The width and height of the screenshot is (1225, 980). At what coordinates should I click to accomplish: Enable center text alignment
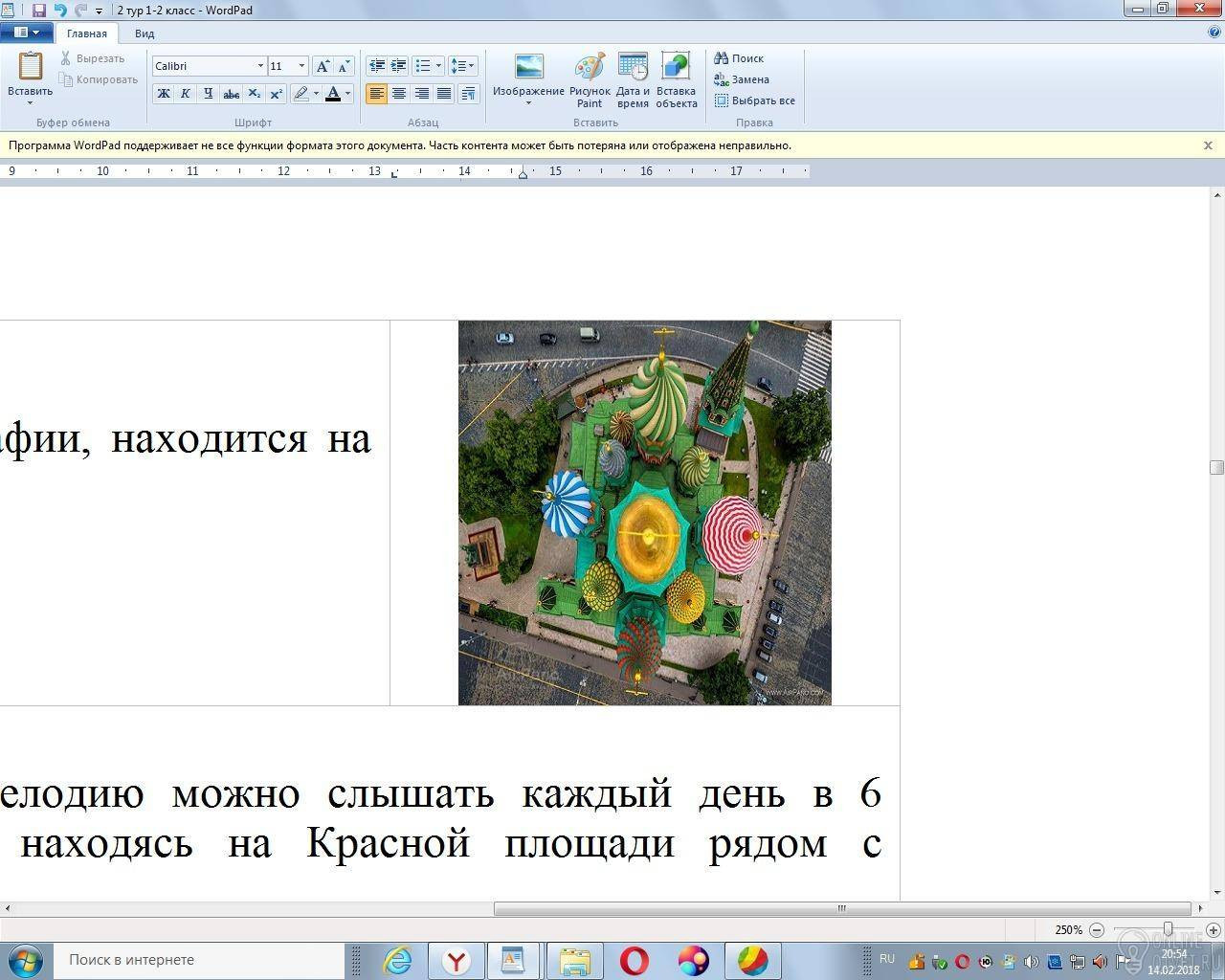399,94
